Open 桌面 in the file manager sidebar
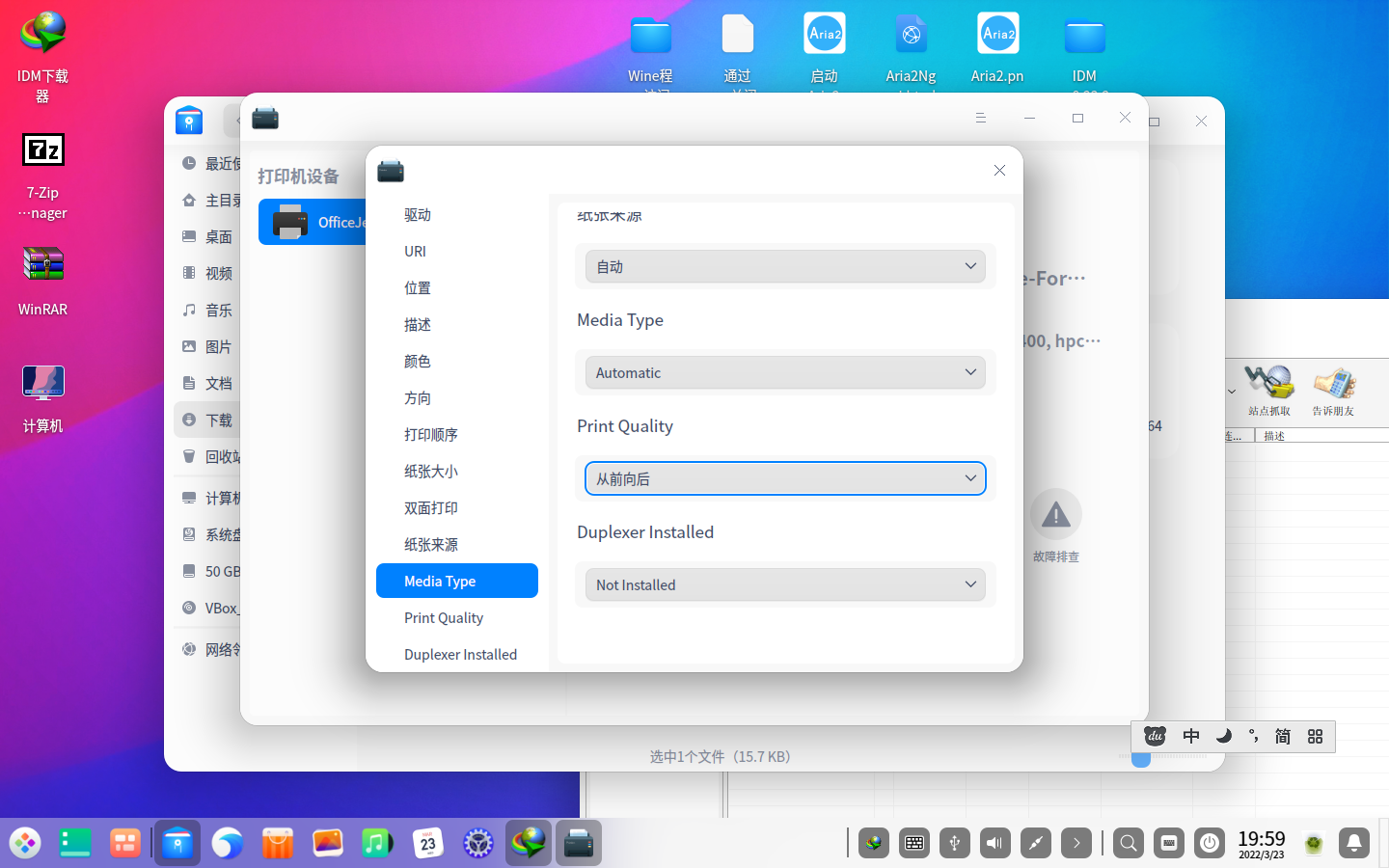 pyautogui.click(x=207, y=237)
